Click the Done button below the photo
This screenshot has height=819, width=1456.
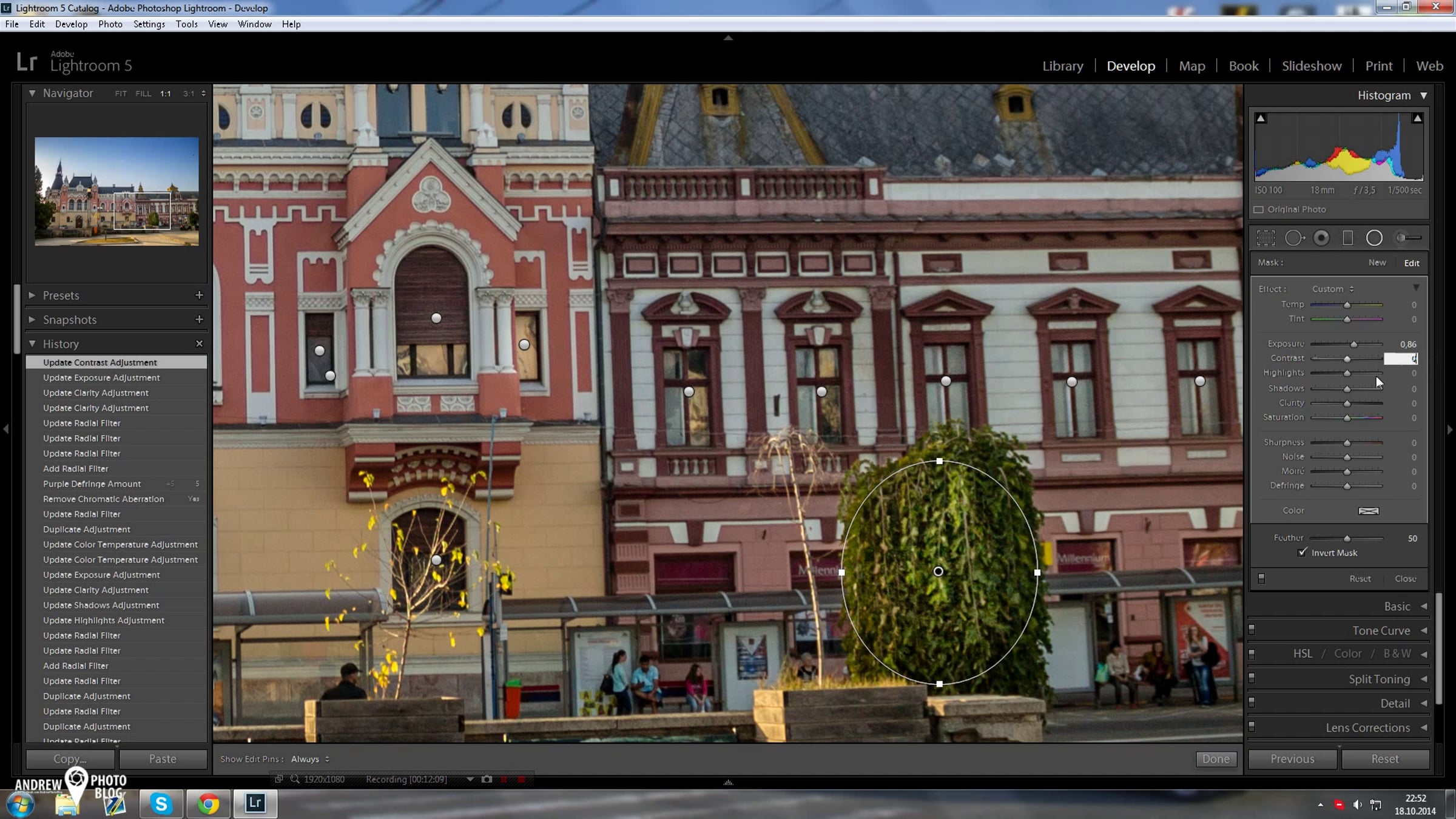pos(1216,759)
